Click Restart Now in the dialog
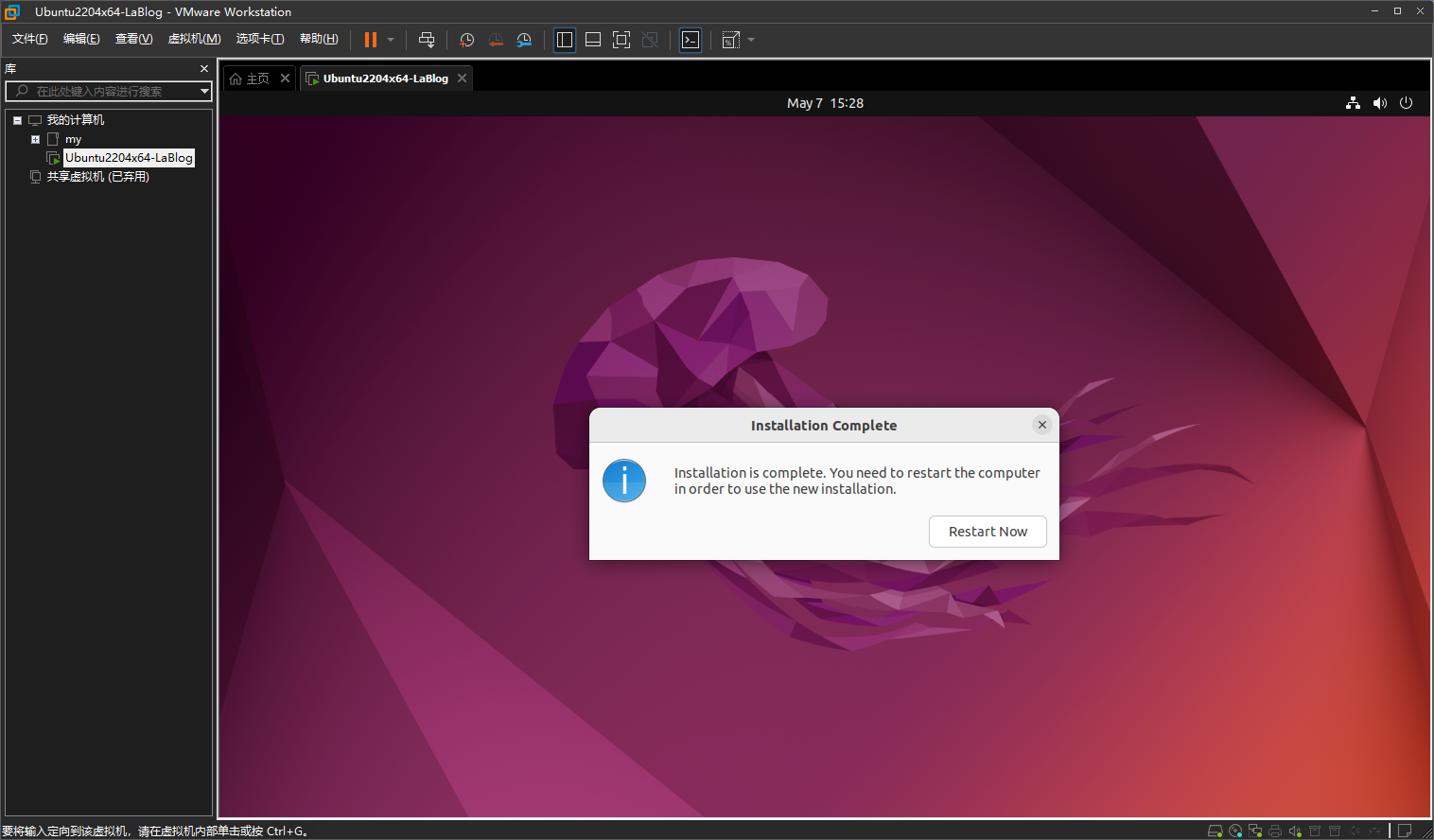Image resolution: width=1434 pixels, height=840 pixels. point(988,532)
